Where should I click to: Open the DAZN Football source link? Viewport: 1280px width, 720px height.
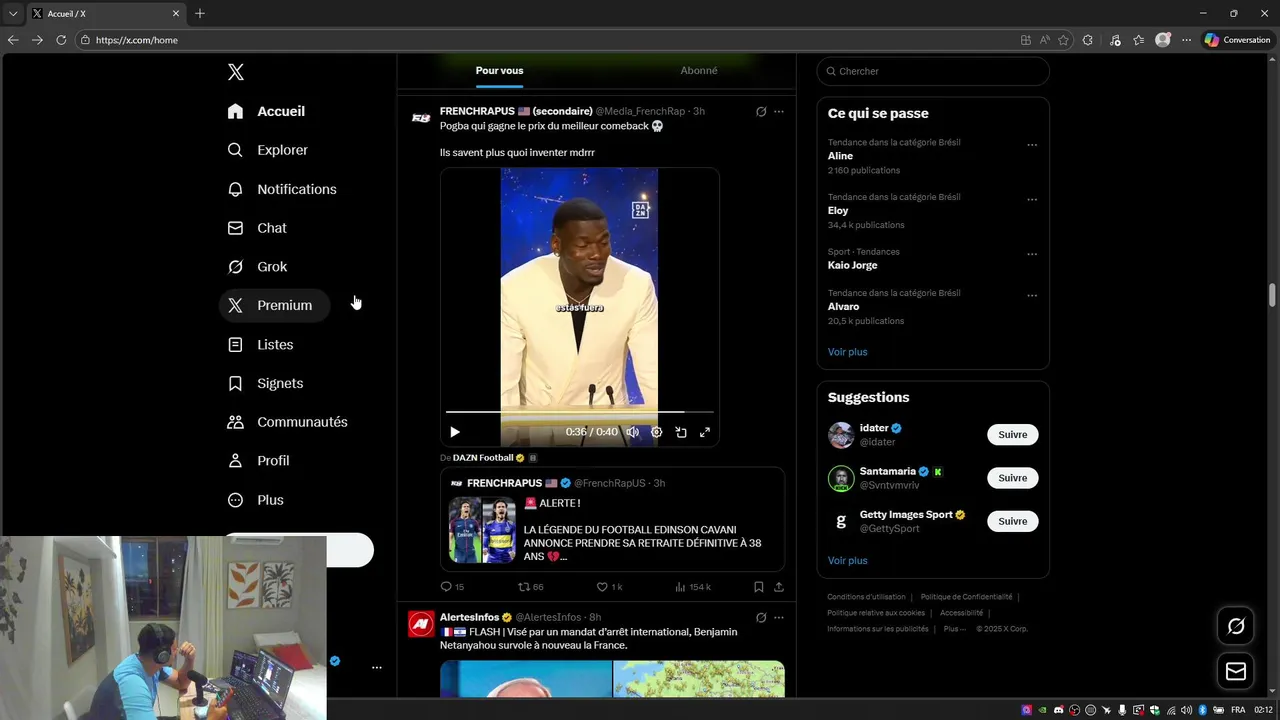(x=483, y=458)
